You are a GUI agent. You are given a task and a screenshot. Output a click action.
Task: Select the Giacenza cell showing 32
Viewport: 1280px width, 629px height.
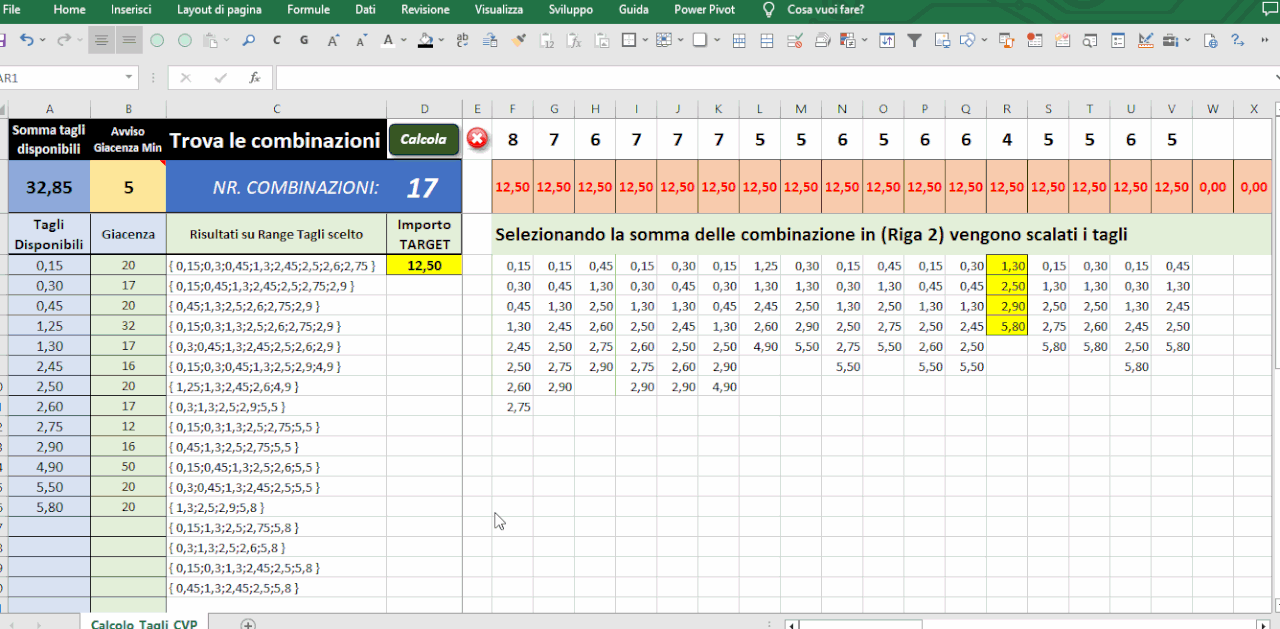[x=128, y=326]
